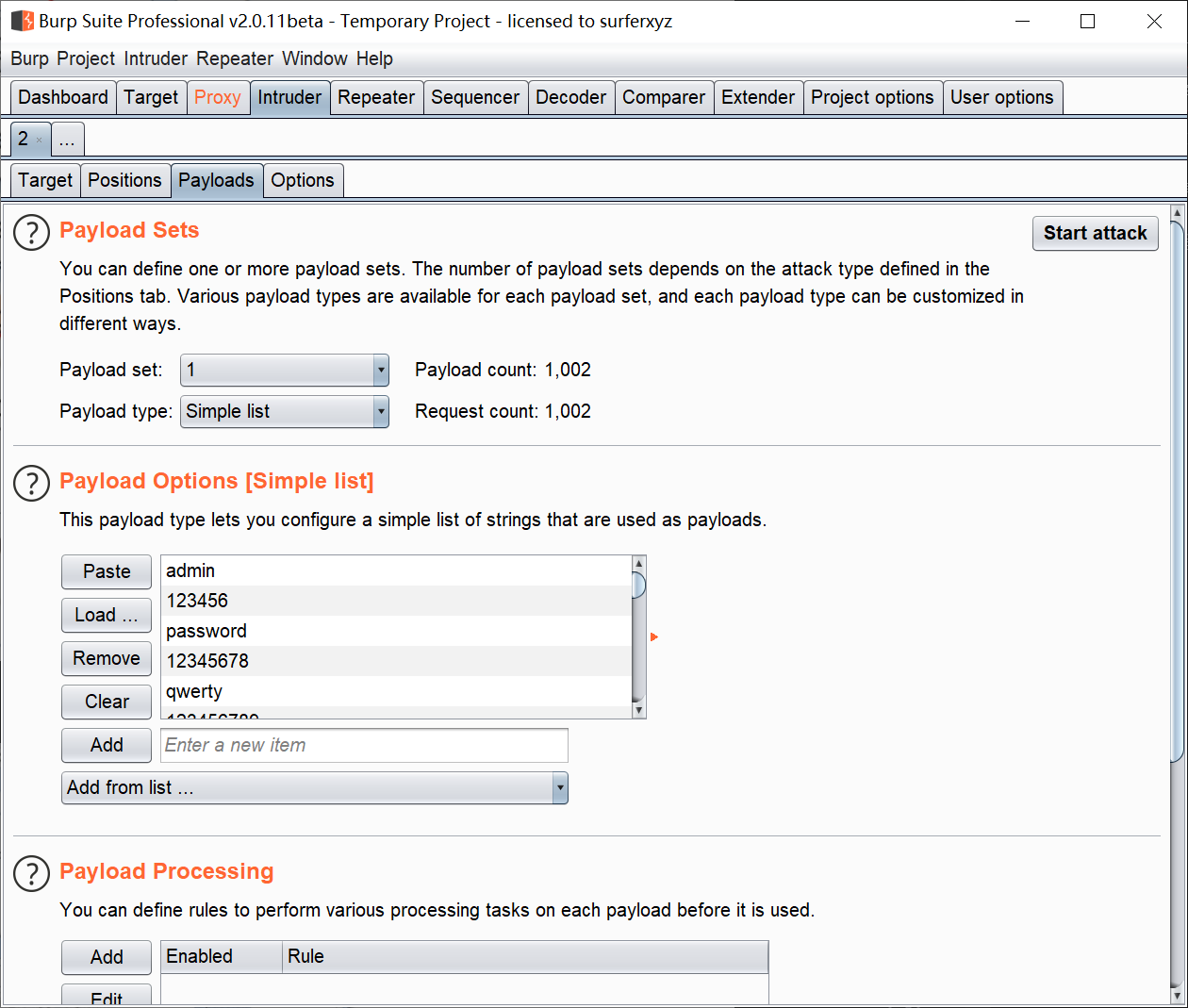Click orange arrow beside payload list
Viewport: 1188px width, 1008px height.
[653, 637]
